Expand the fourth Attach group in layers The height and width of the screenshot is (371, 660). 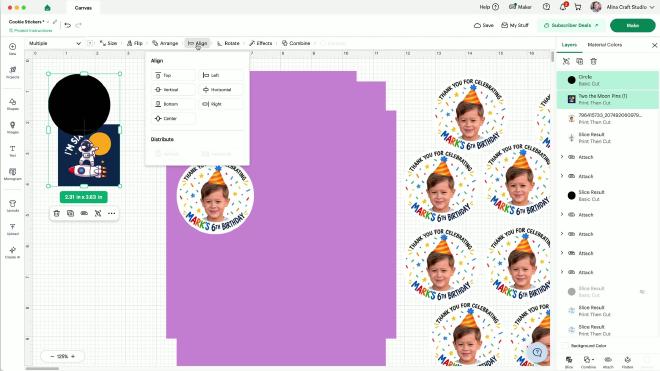pyautogui.click(x=562, y=234)
